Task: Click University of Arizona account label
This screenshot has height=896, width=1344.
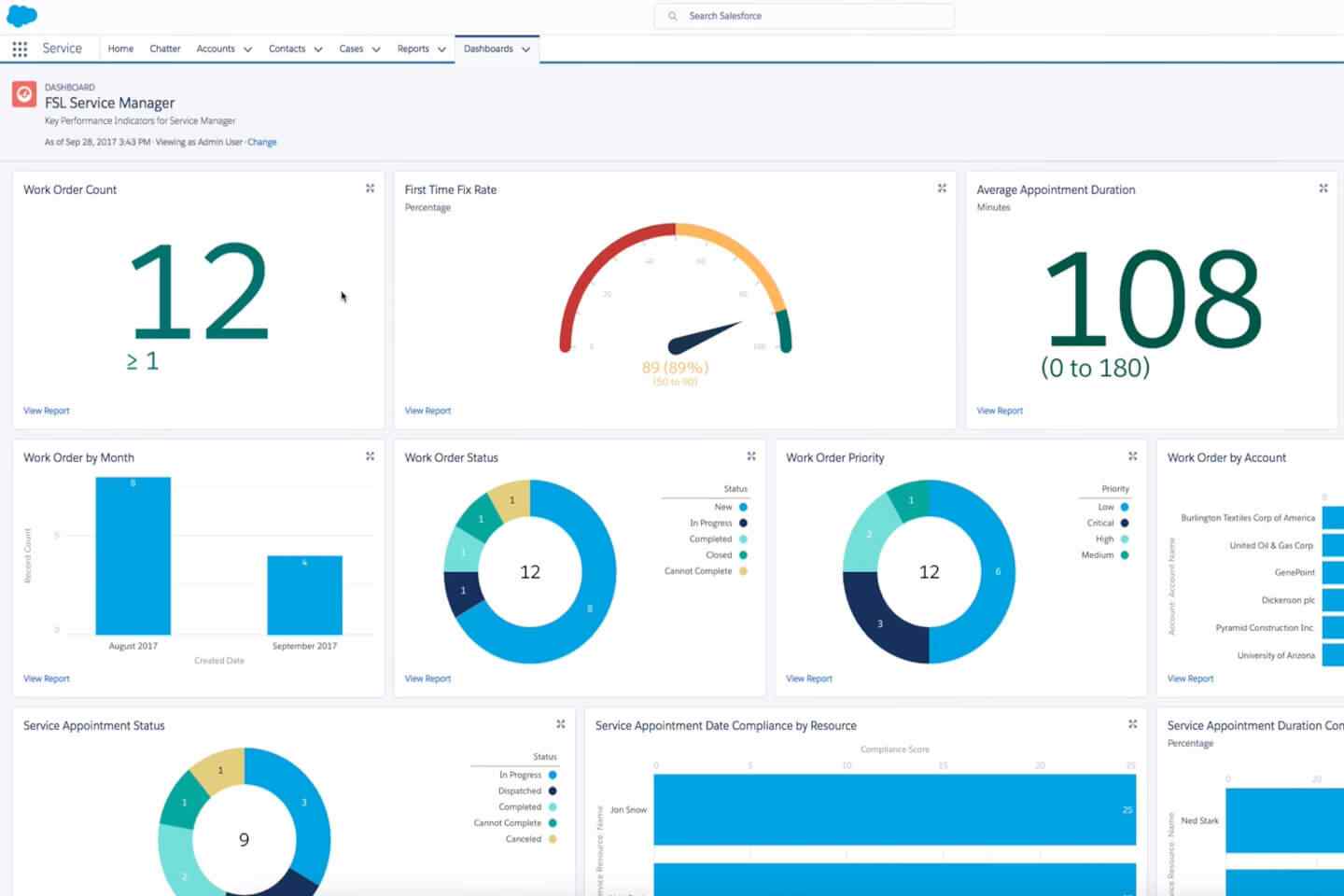Action: coord(1276,655)
